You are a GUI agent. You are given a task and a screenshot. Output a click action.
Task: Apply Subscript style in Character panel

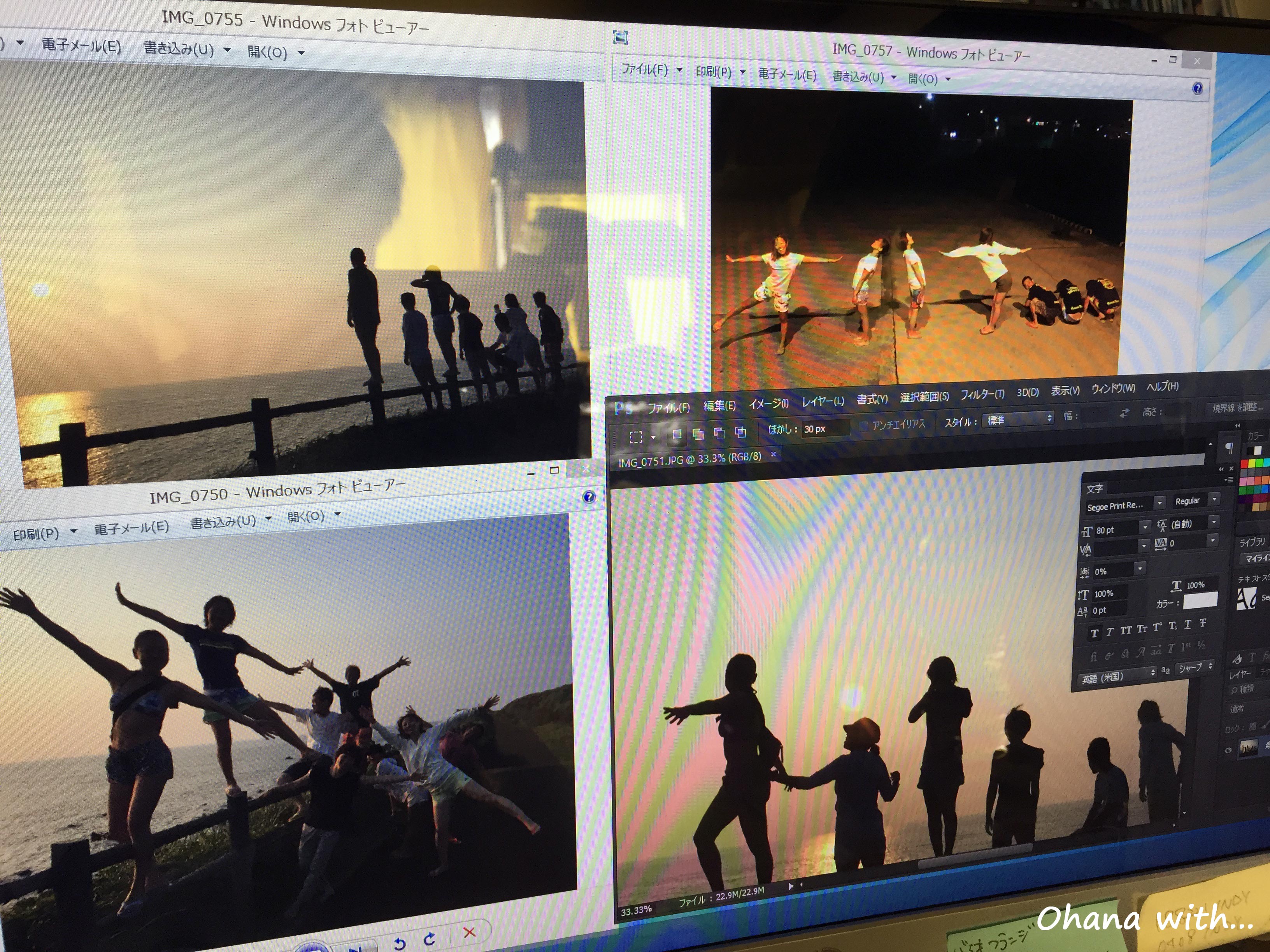point(1172,626)
